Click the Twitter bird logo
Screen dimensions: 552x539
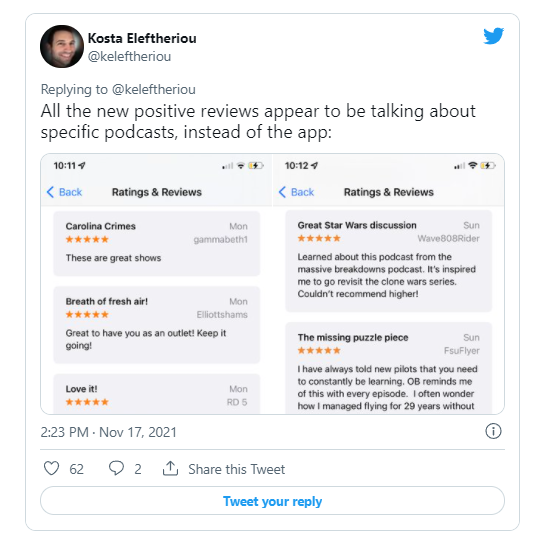point(493,36)
